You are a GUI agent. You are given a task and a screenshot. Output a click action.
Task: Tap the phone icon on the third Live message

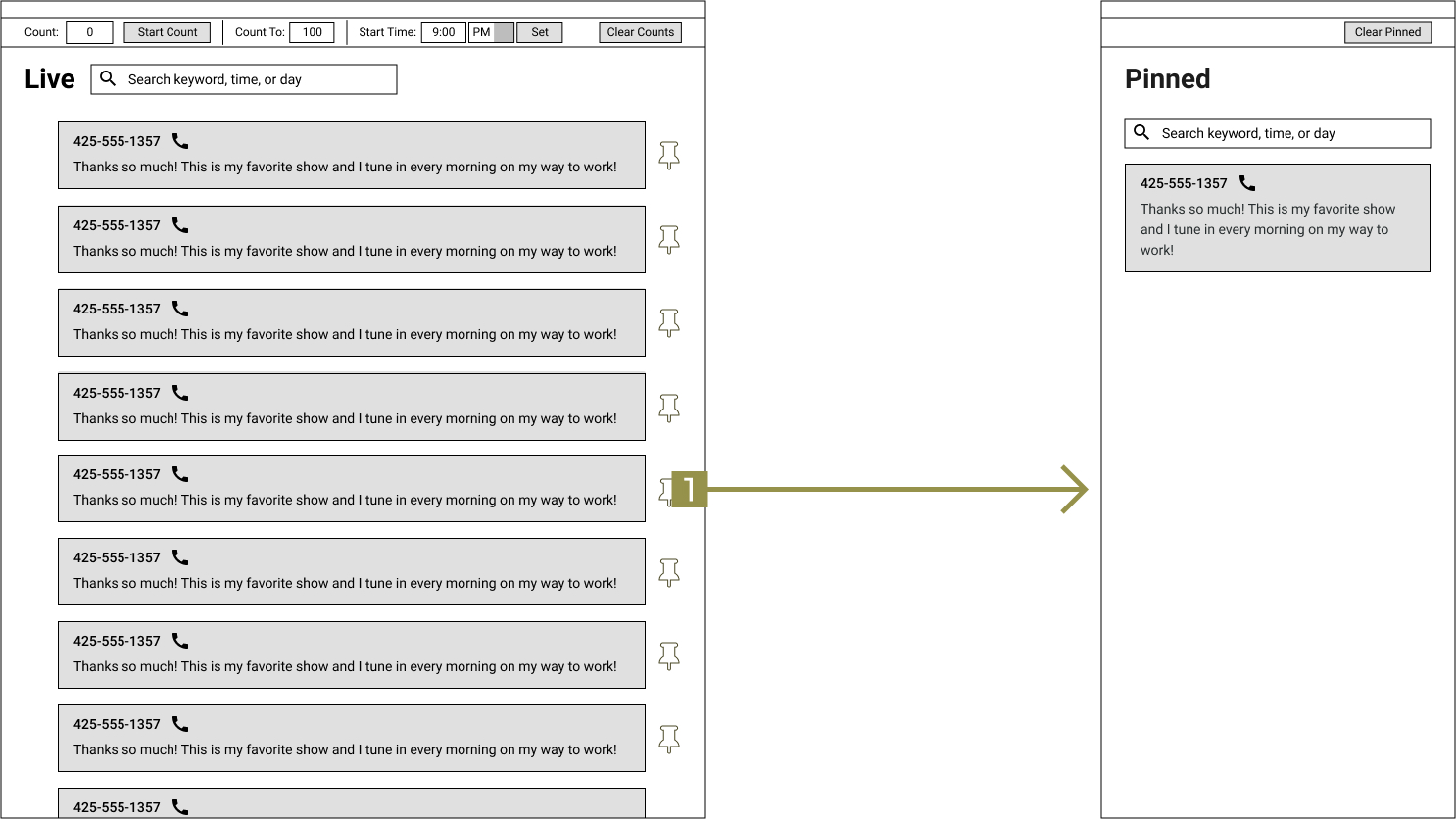coord(180,309)
